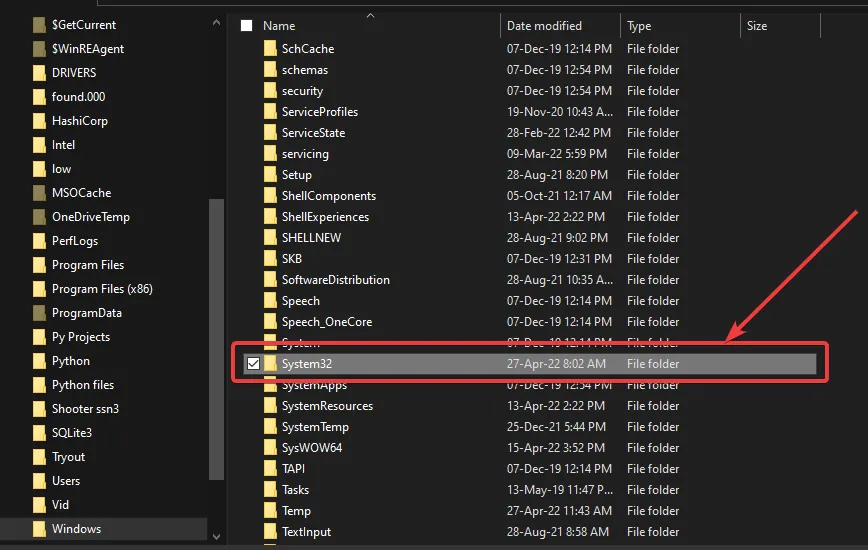Click the SoftwareDistribution folder icon

[270, 280]
